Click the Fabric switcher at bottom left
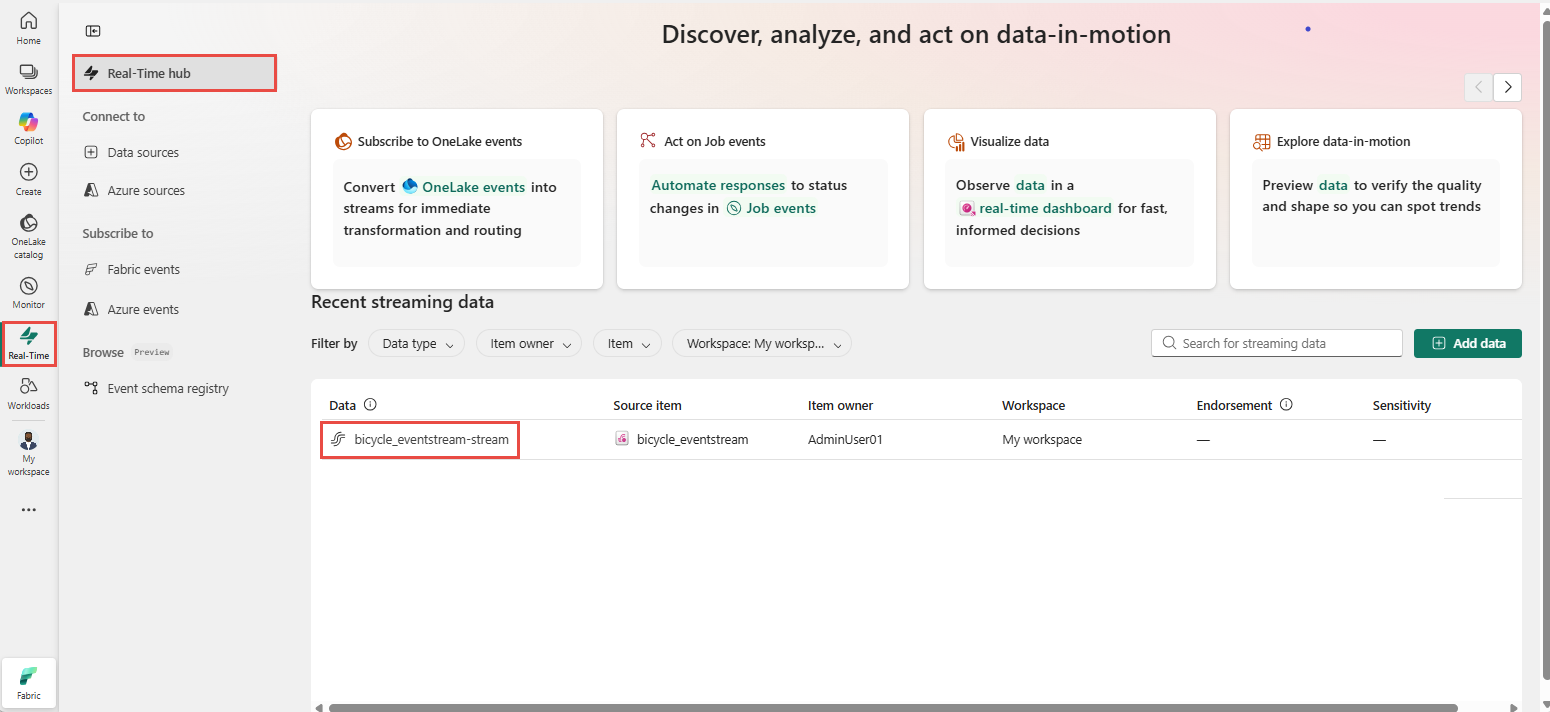This screenshot has width=1550, height=712. [29, 682]
